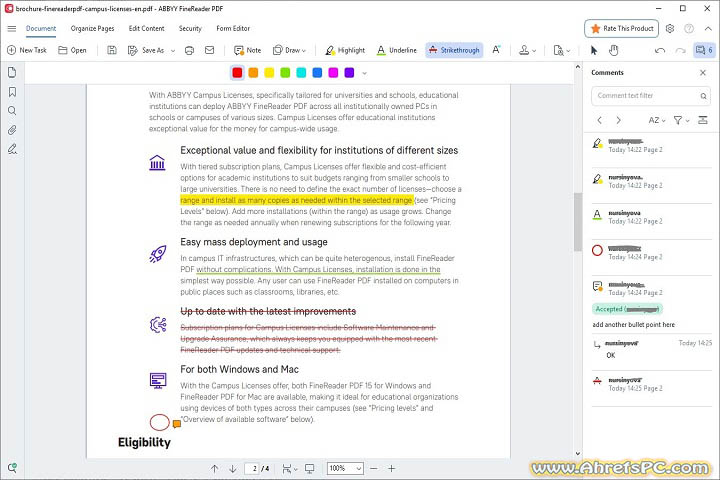Expand more colors dropdown arrow
This screenshot has height=480, width=720.
[x=365, y=73]
